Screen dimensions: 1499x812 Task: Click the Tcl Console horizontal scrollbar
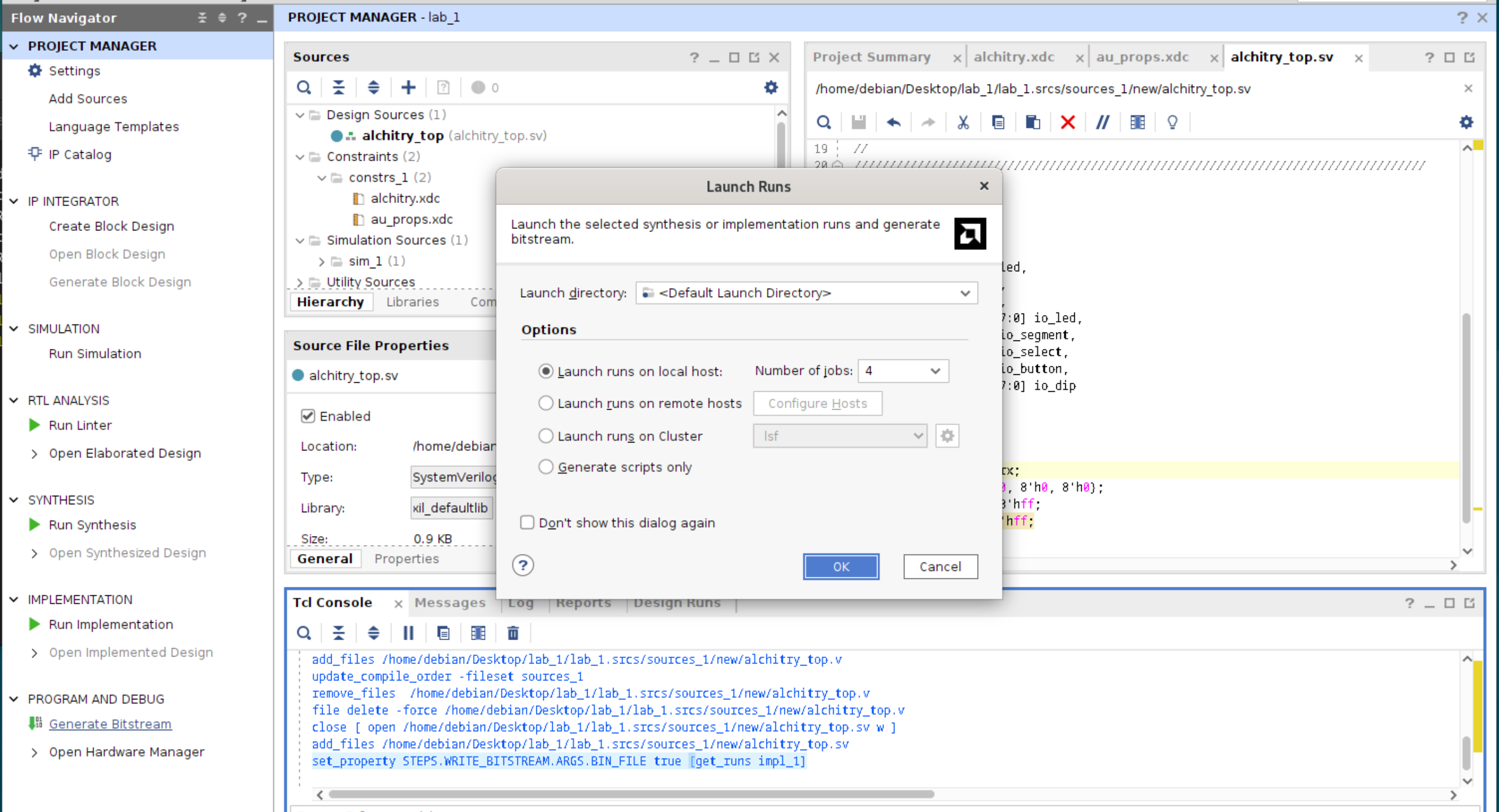pos(632,794)
